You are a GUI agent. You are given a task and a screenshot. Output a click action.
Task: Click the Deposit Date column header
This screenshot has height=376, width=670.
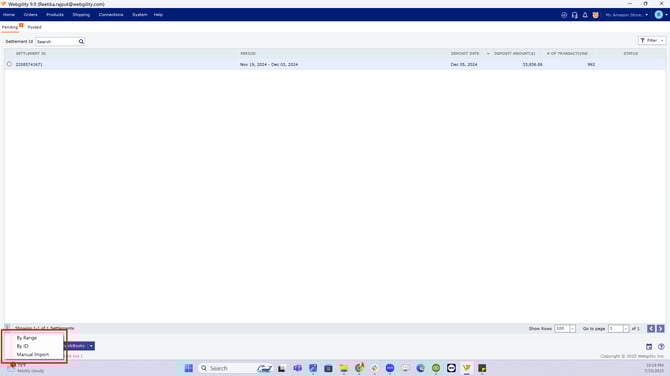pos(465,53)
